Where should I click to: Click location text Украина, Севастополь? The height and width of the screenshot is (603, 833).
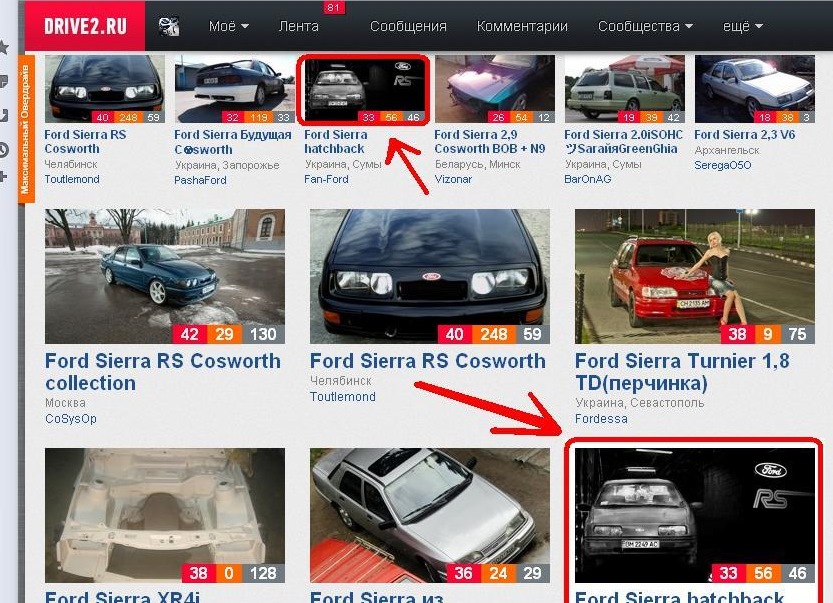click(640, 403)
